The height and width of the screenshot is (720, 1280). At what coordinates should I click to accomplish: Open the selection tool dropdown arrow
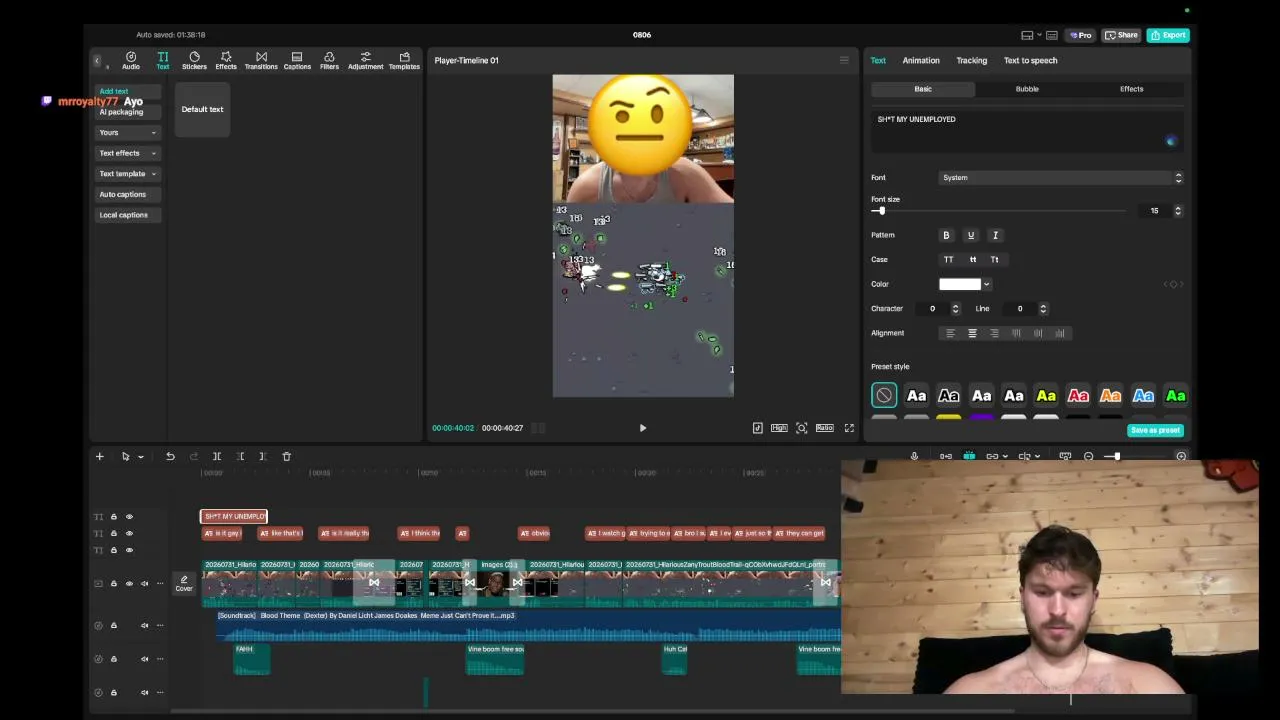click(140, 457)
